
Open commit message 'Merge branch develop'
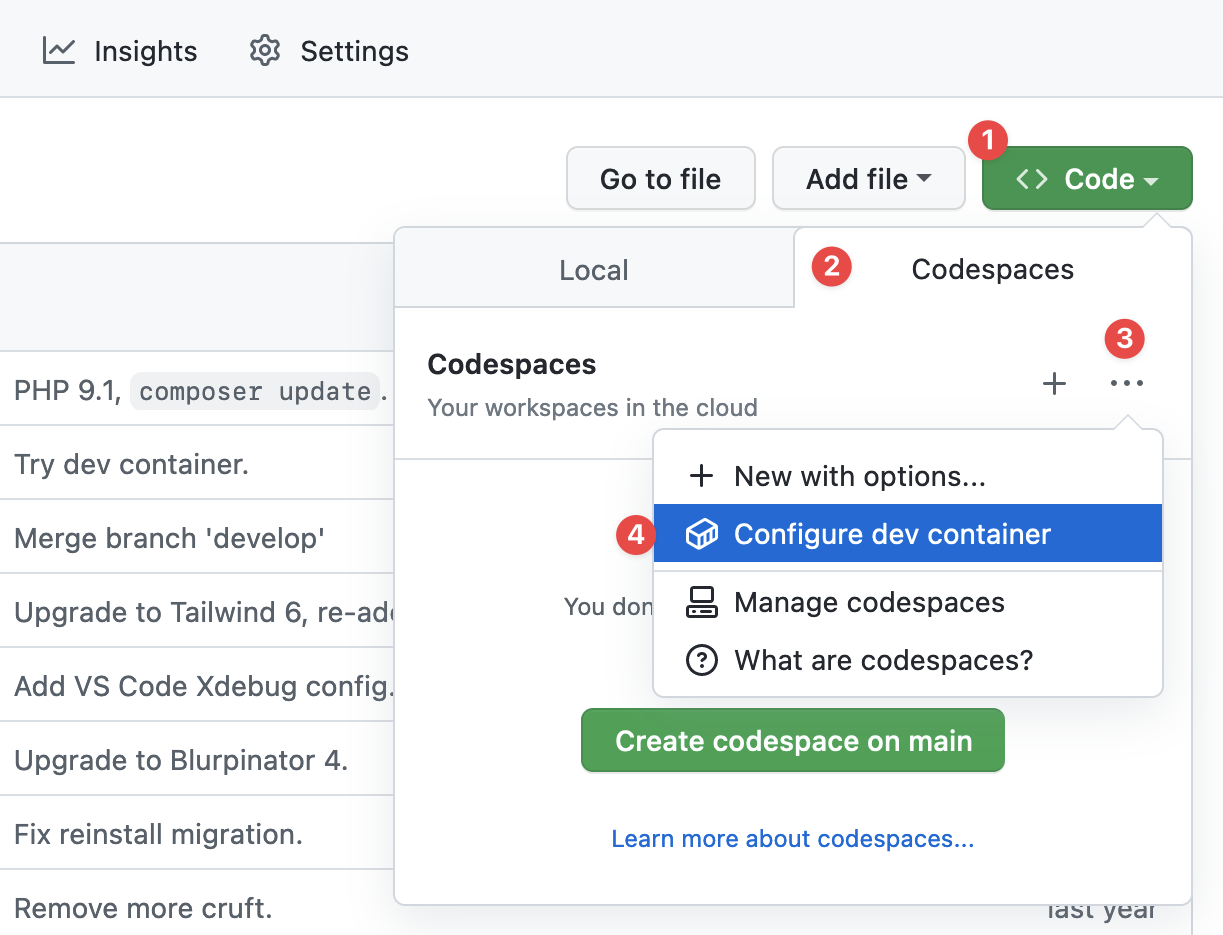pos(170,538)
